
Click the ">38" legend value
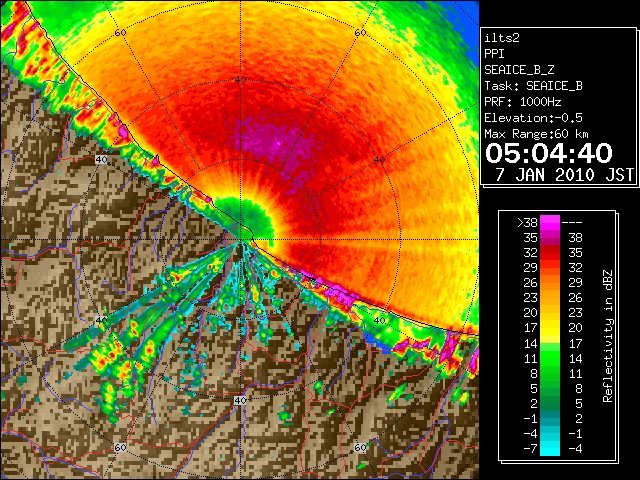pyautogui.click(x=527, y=223)
